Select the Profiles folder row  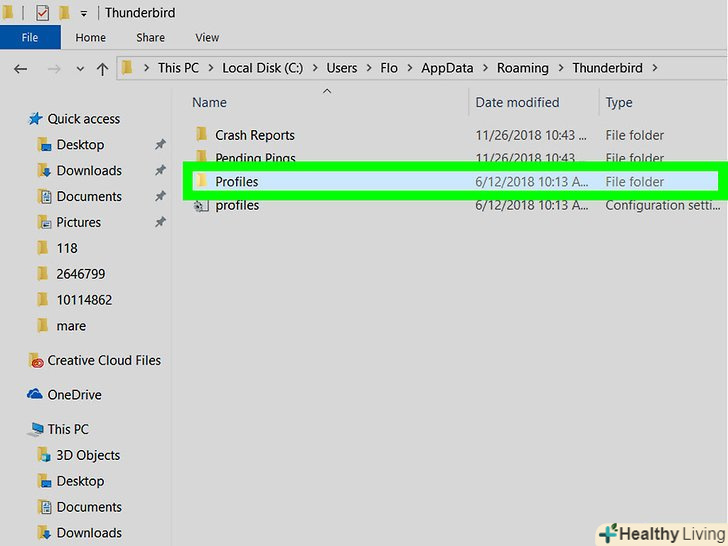coord(455,182)
